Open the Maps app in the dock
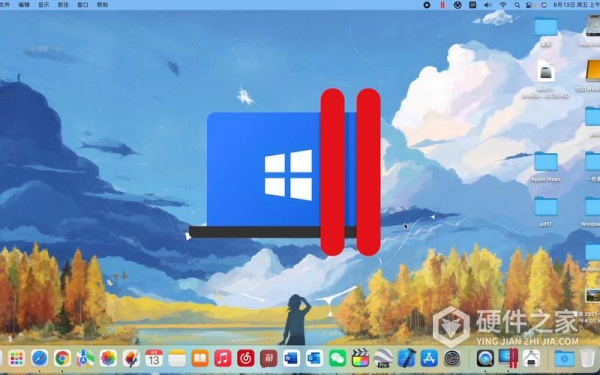The image size is (600, 375). click(85, 359)
